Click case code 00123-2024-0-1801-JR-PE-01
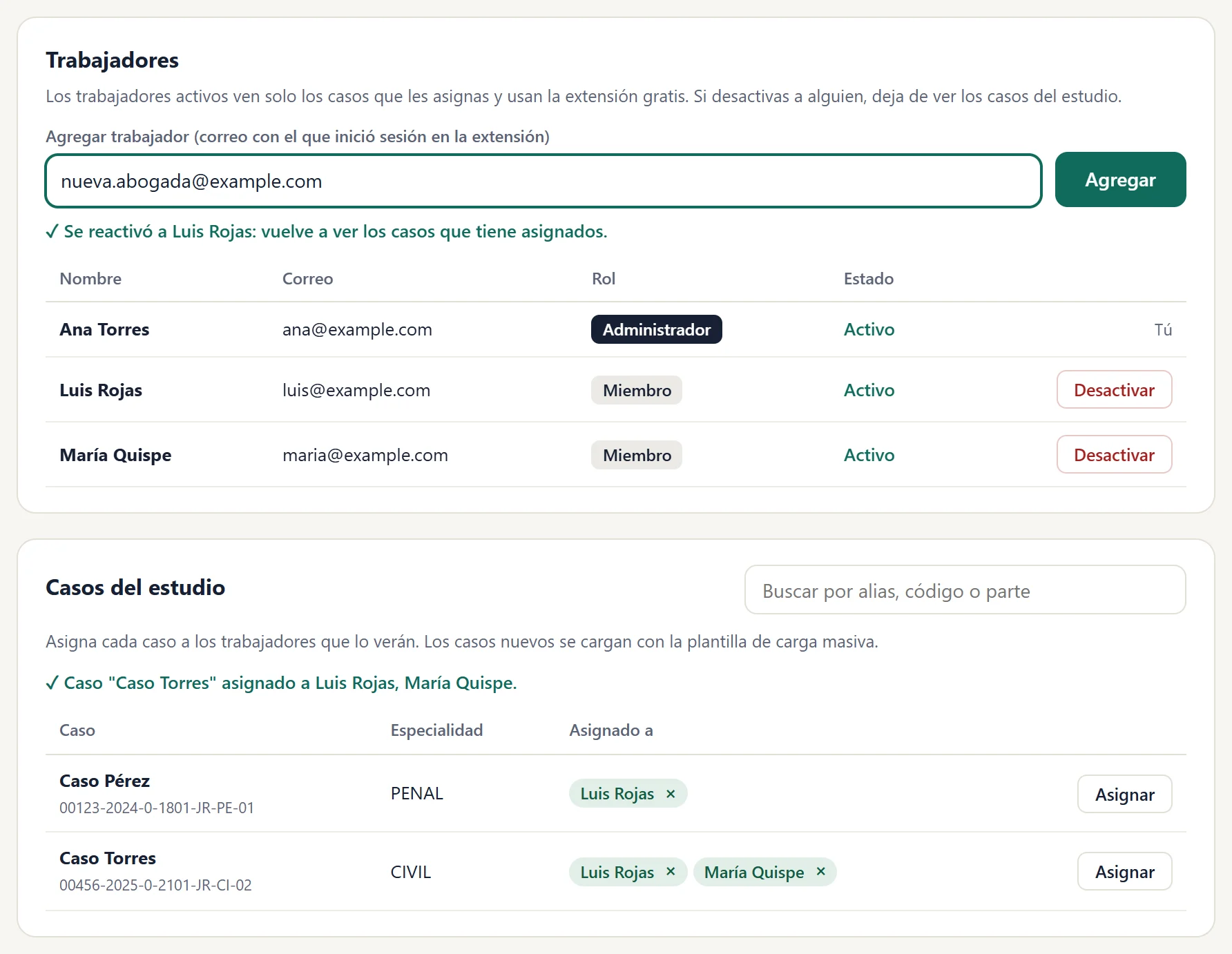The height and width of the screenshot is (954, 1232). point(157,808)
